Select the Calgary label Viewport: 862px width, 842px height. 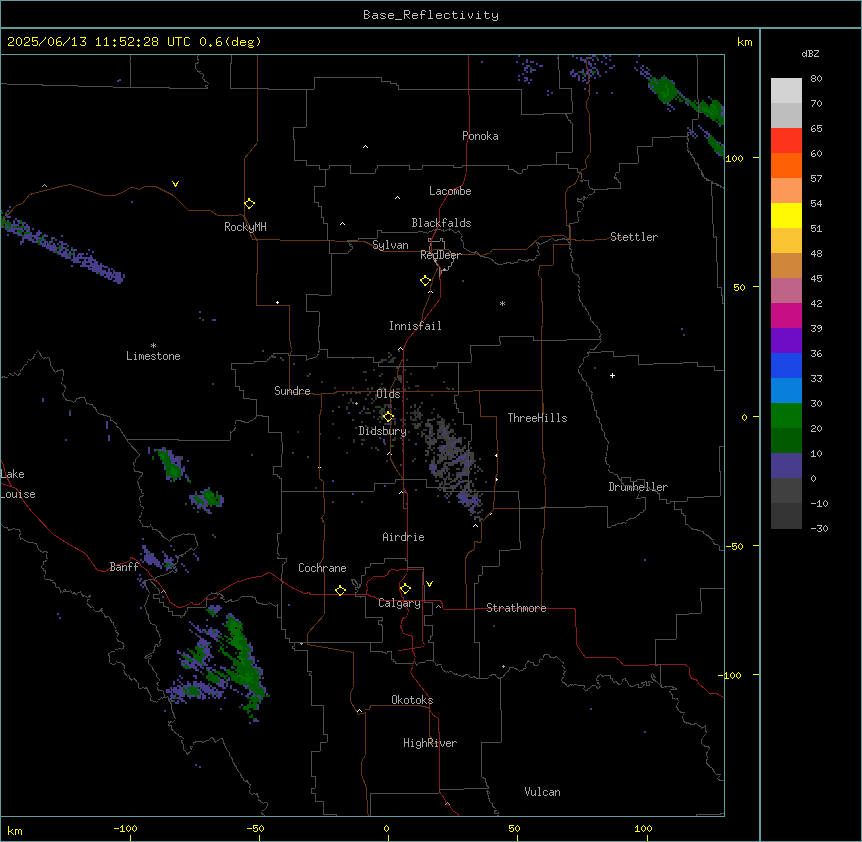(x=399, y=603)
